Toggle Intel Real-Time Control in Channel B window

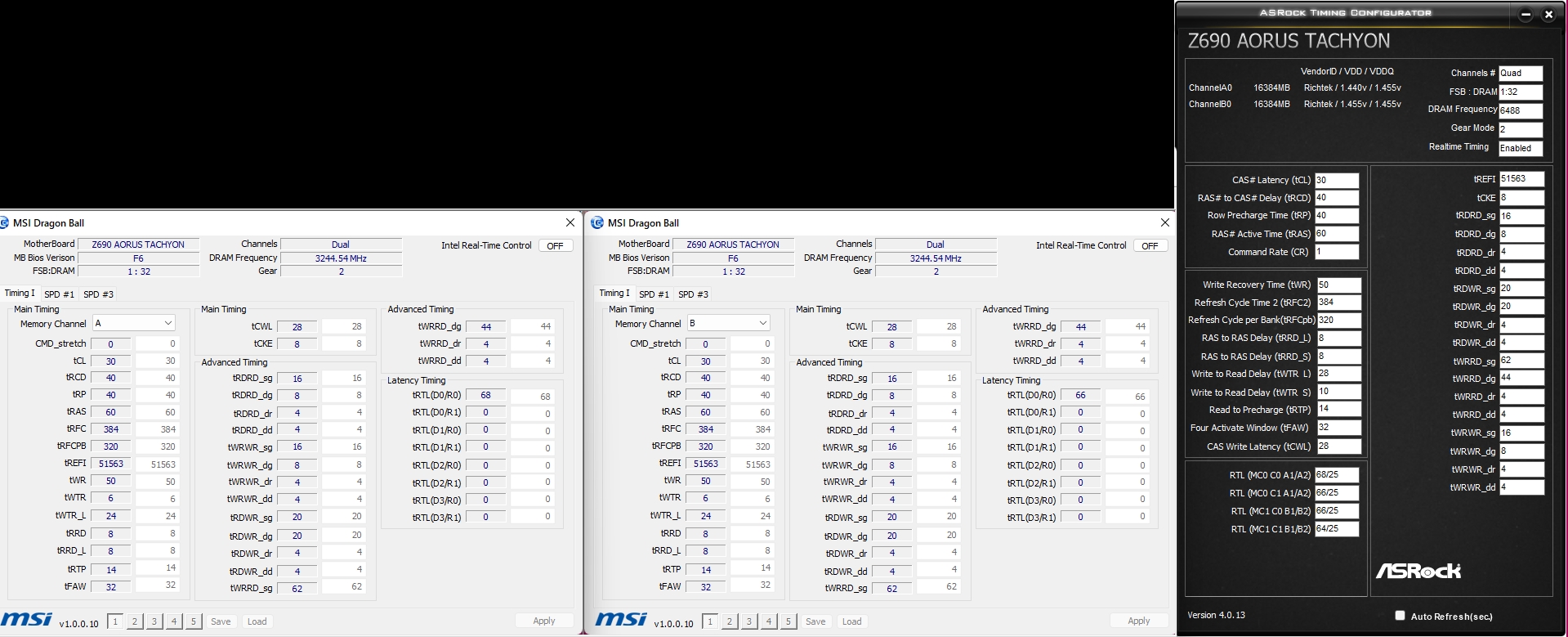pos(1150,245)
